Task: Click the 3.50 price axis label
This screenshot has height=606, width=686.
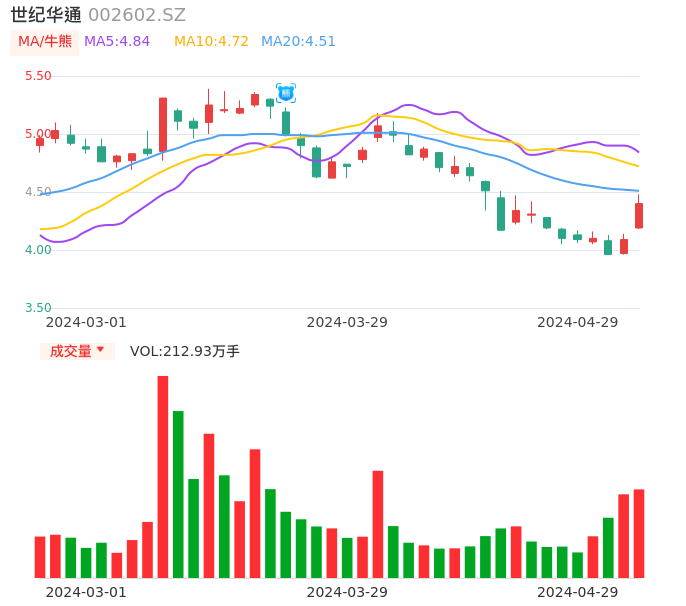Action: [x=38, y=308]
